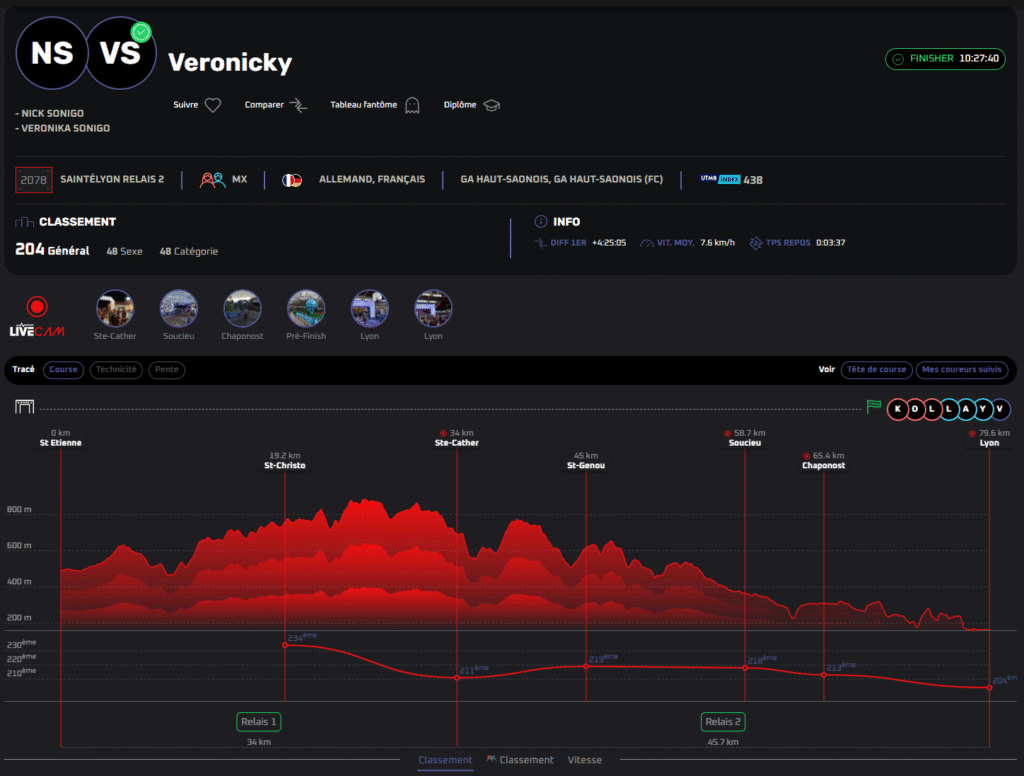This screenshot has width=1024, height=776.
Task: Click the start arch icon
Action: tap(25, 407)
